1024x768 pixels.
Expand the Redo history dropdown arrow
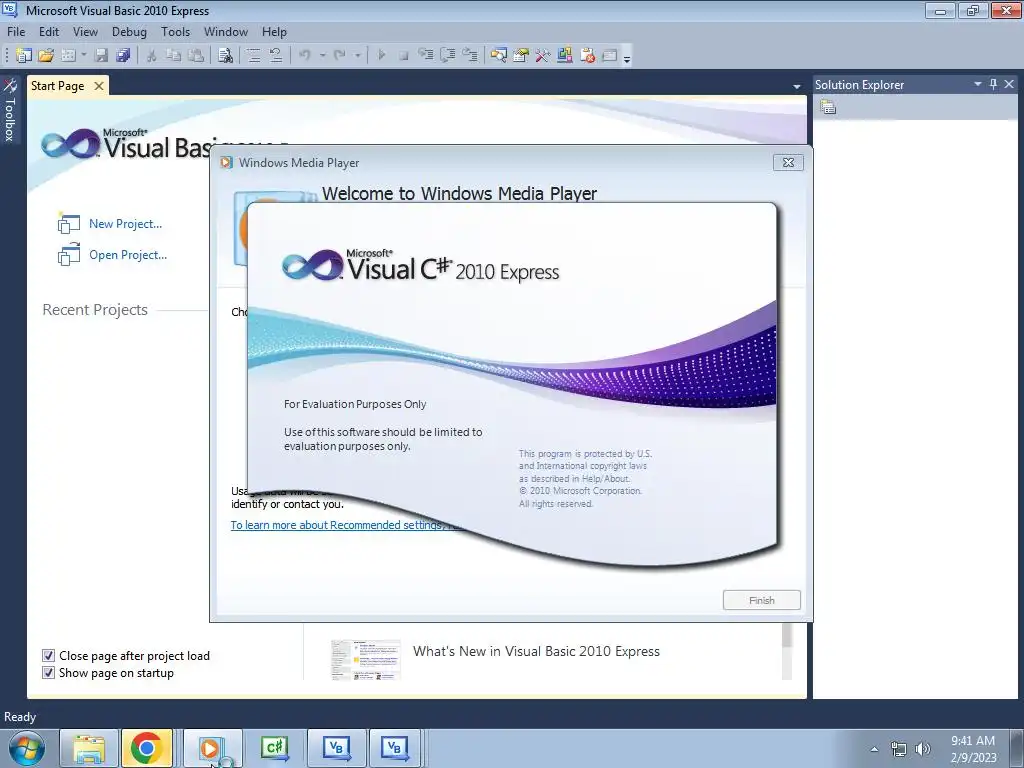[x=358, y=56]
